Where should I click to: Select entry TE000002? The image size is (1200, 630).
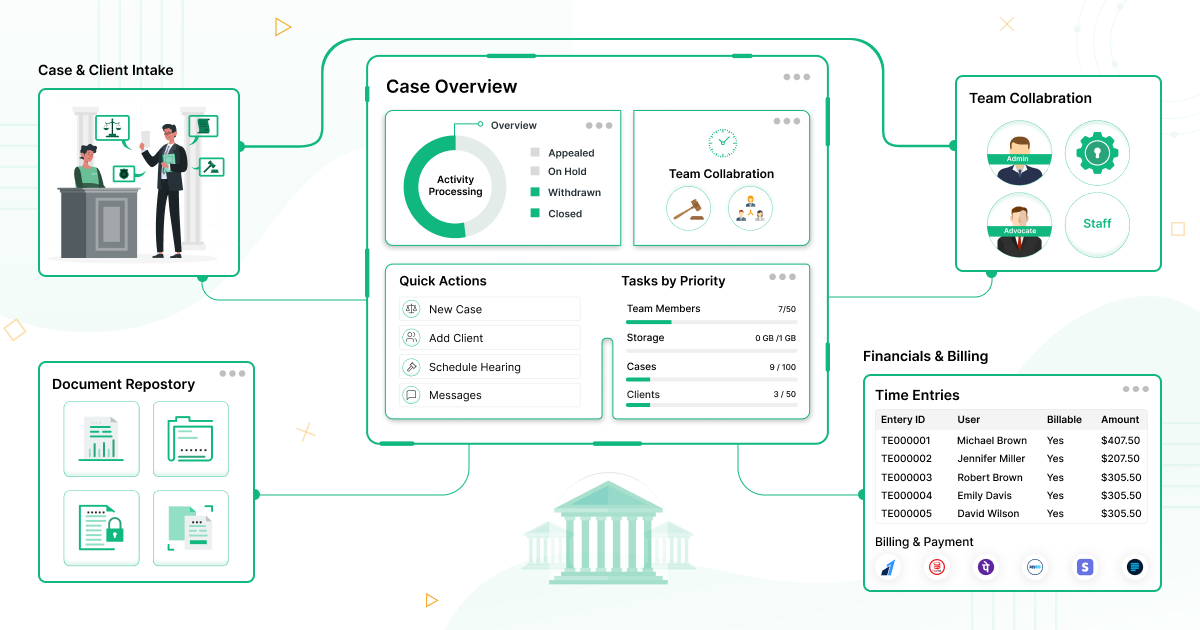click(906, 459)
